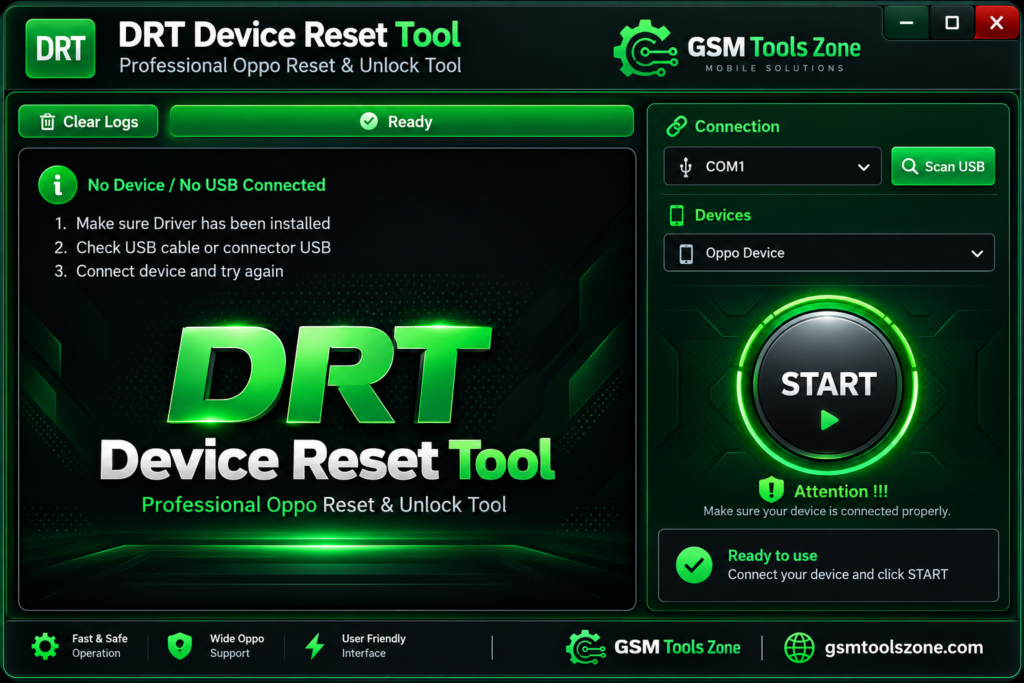Click the trash can icon on Clear Logs
Screen dimensions: 1024x683
48,121
